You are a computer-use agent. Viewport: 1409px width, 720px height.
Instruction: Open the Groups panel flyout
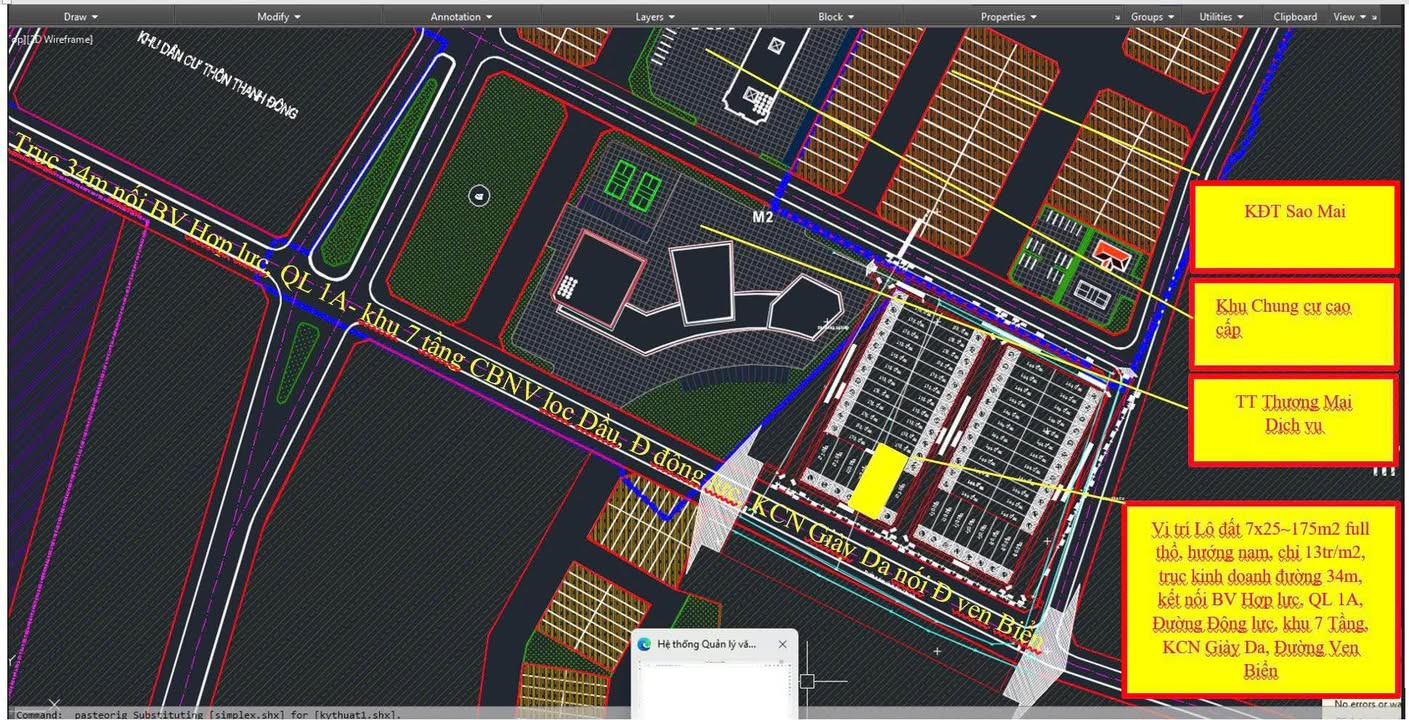(1152, 17)
